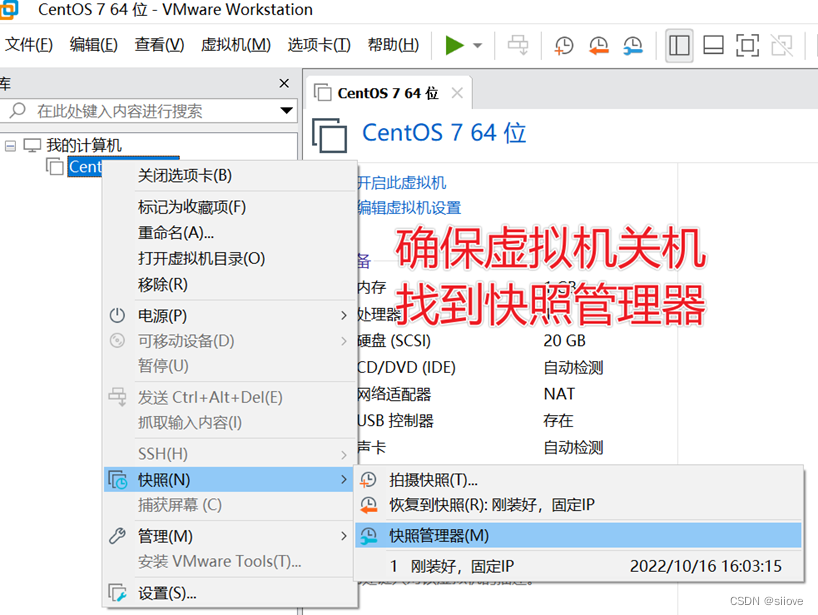The height and width of the screenshot is (615, 818).
Task: Open the 查看(V) menu
Action: click(159, 45)
